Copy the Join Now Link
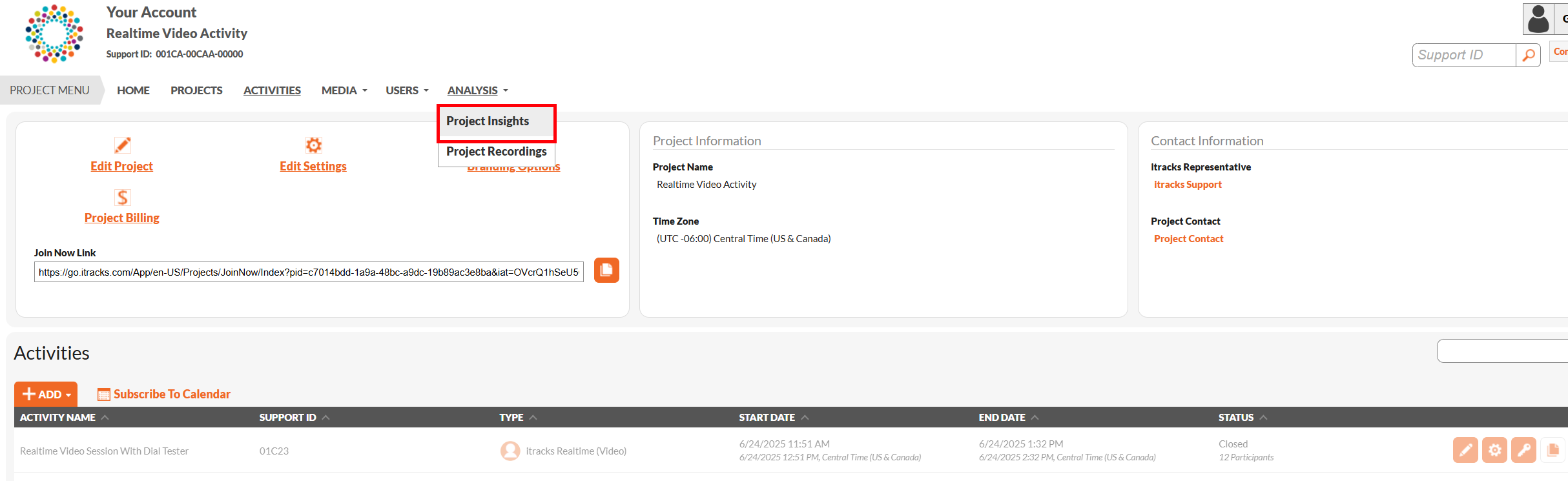 tap(606, 270)
